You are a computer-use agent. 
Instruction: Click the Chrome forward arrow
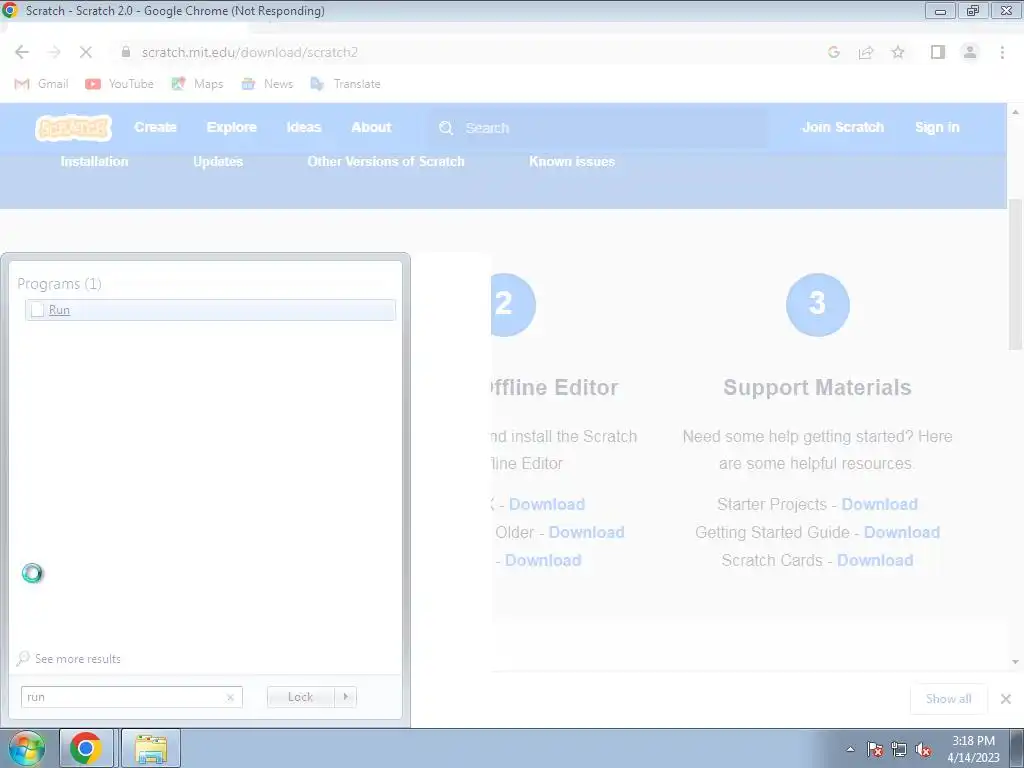coord(54,52)
